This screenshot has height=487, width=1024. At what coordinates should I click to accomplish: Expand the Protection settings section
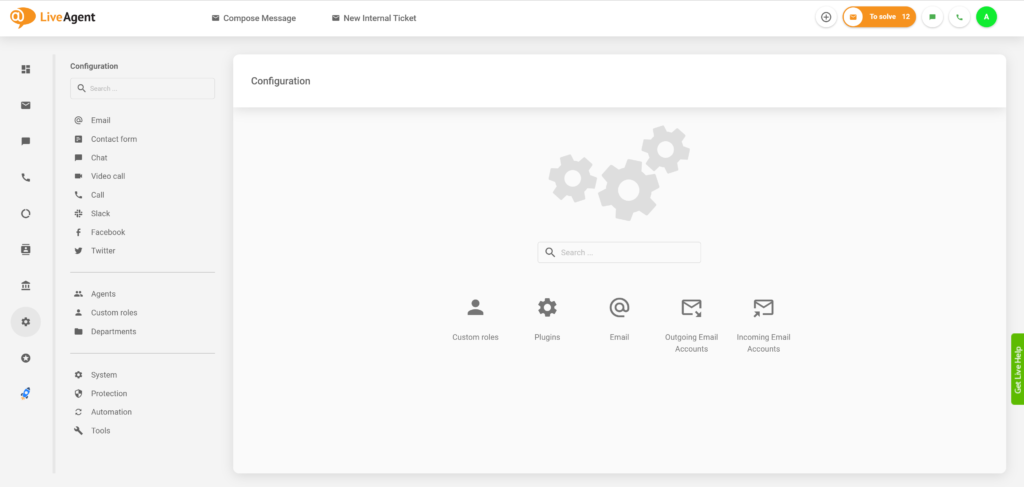[109, 394]
